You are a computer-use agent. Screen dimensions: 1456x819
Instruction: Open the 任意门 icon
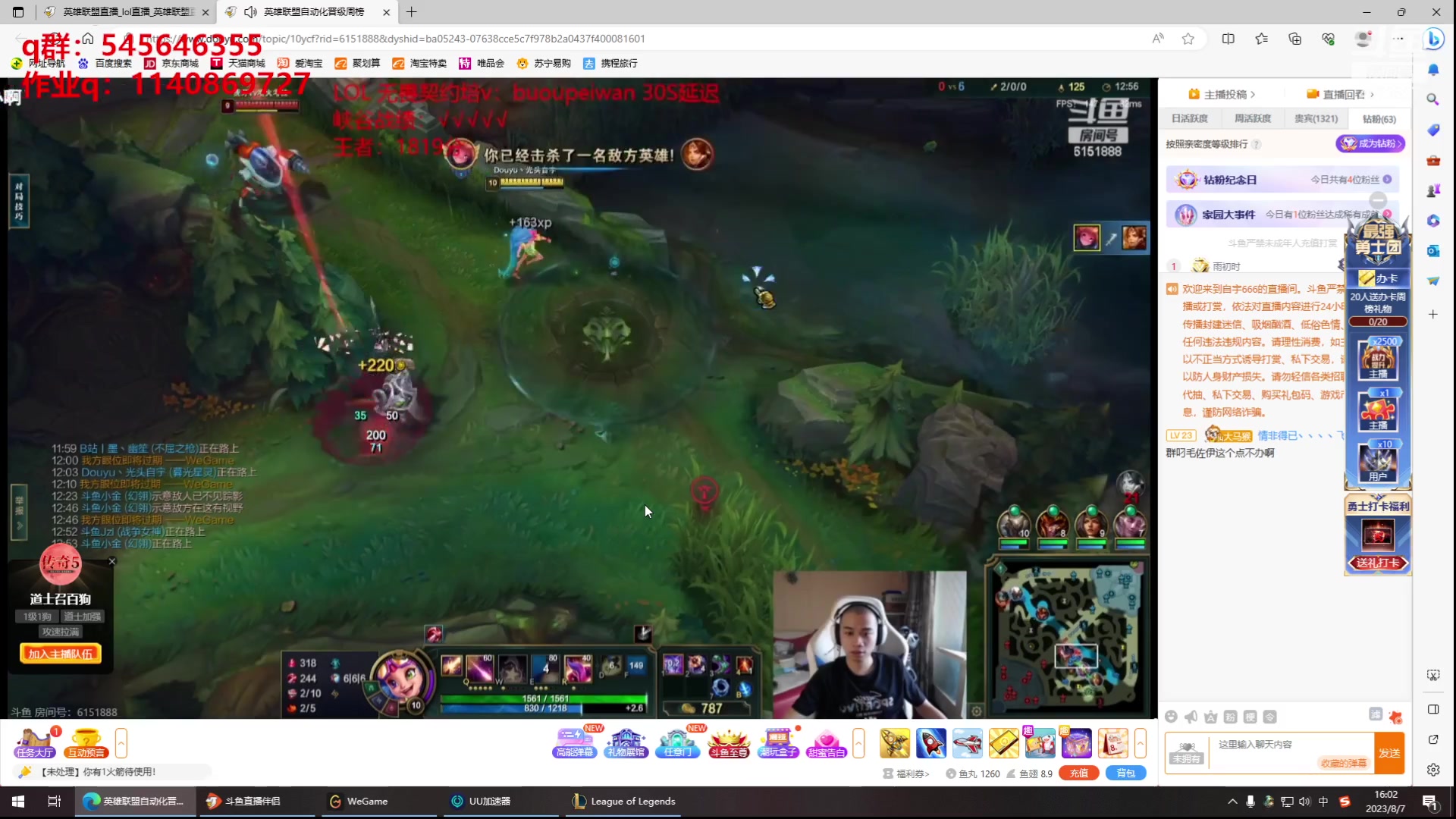[677, 743]
